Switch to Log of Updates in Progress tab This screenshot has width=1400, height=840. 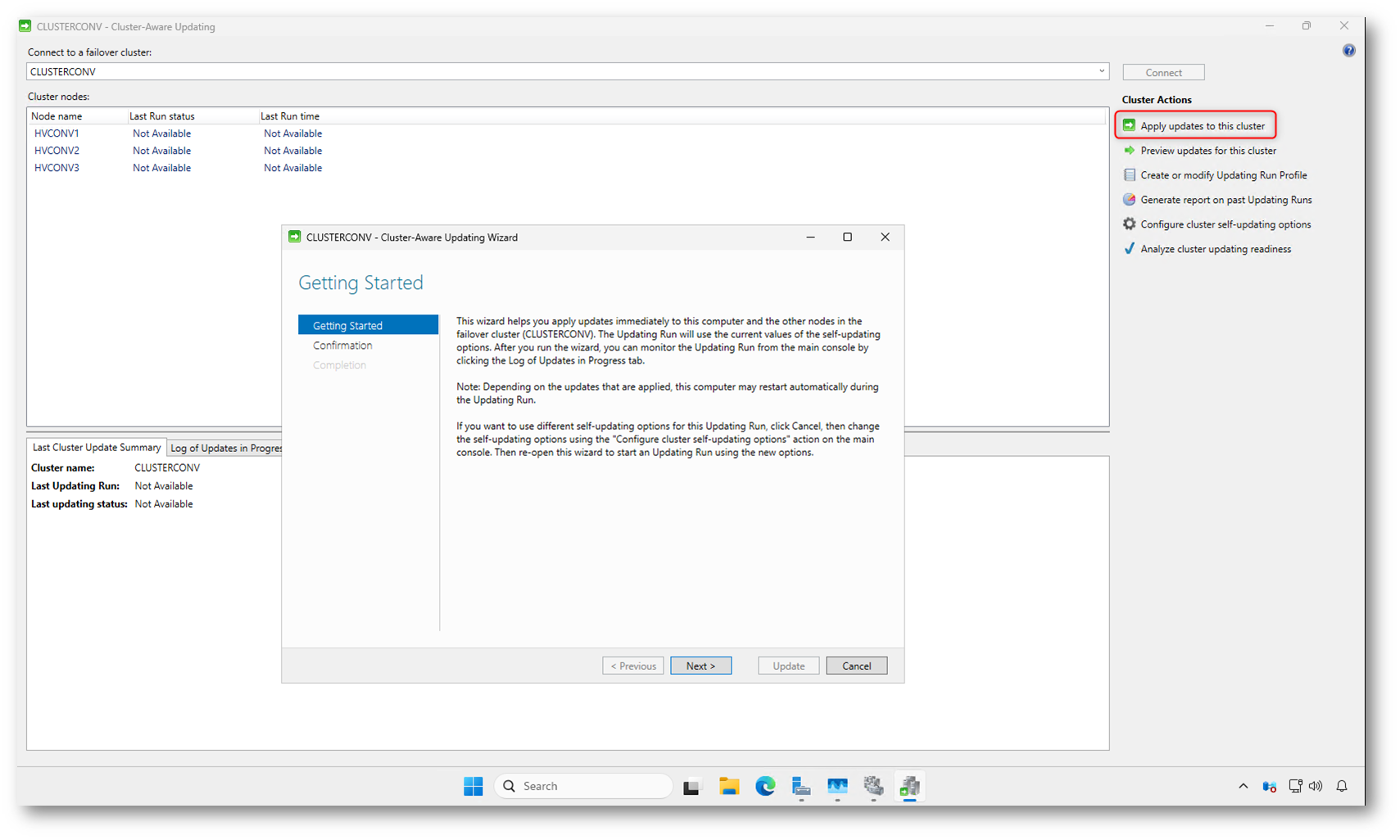point(225,448)
